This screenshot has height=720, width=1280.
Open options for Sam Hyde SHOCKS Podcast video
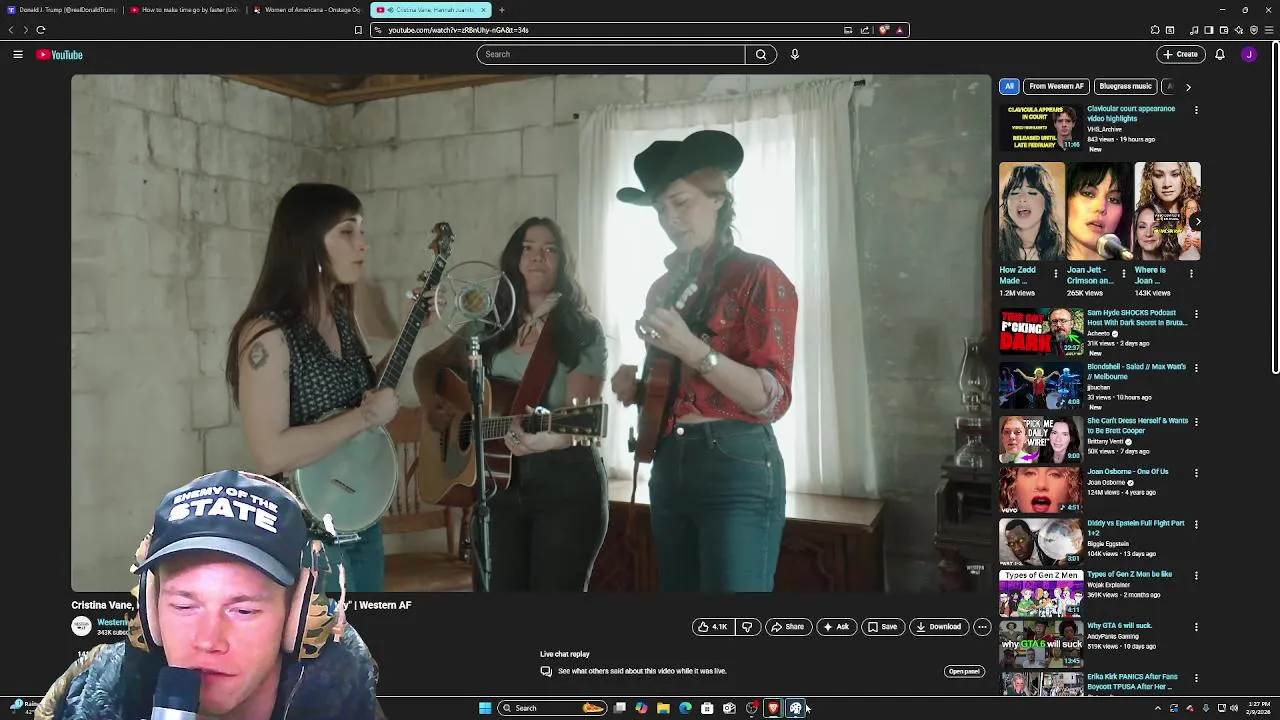coord(1196,314)
